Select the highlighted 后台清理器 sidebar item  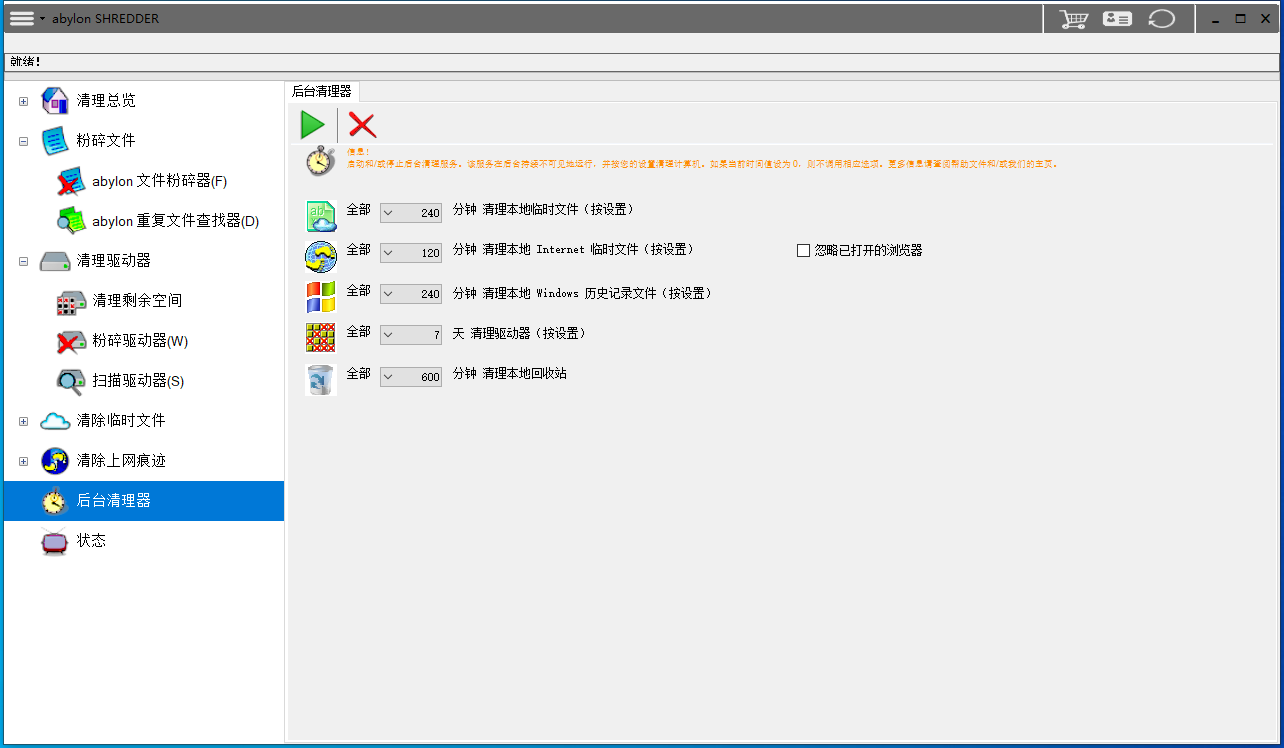144,501
